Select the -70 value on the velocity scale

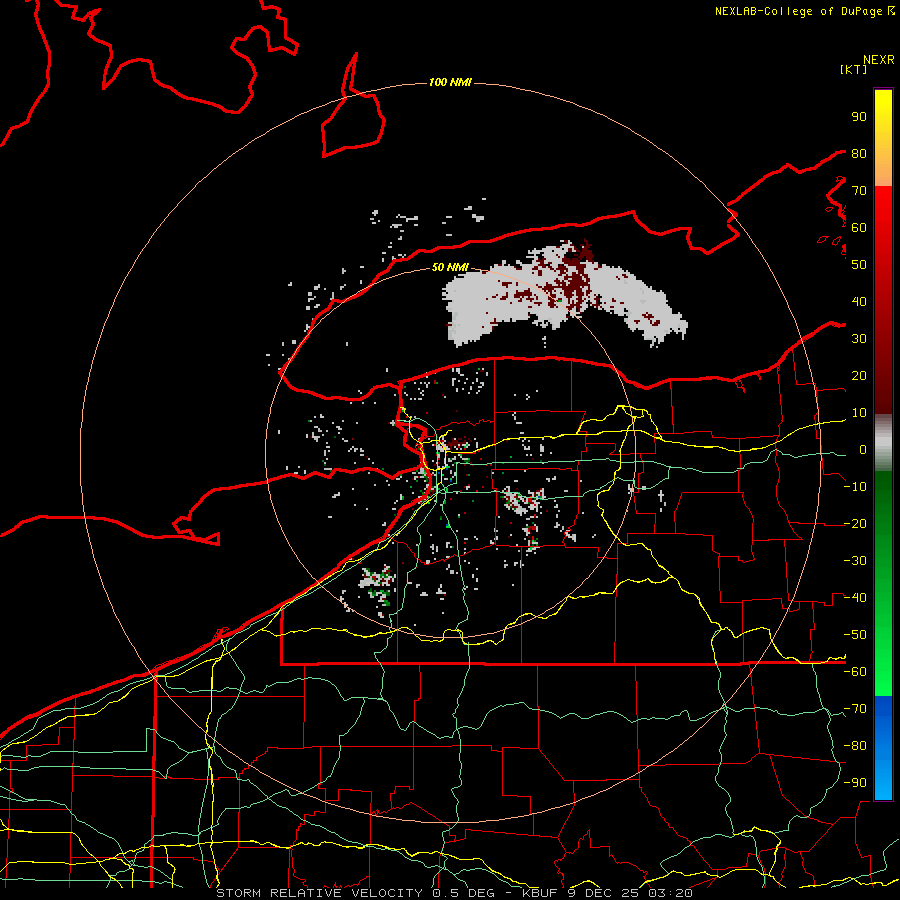click(x=855, y=709)
